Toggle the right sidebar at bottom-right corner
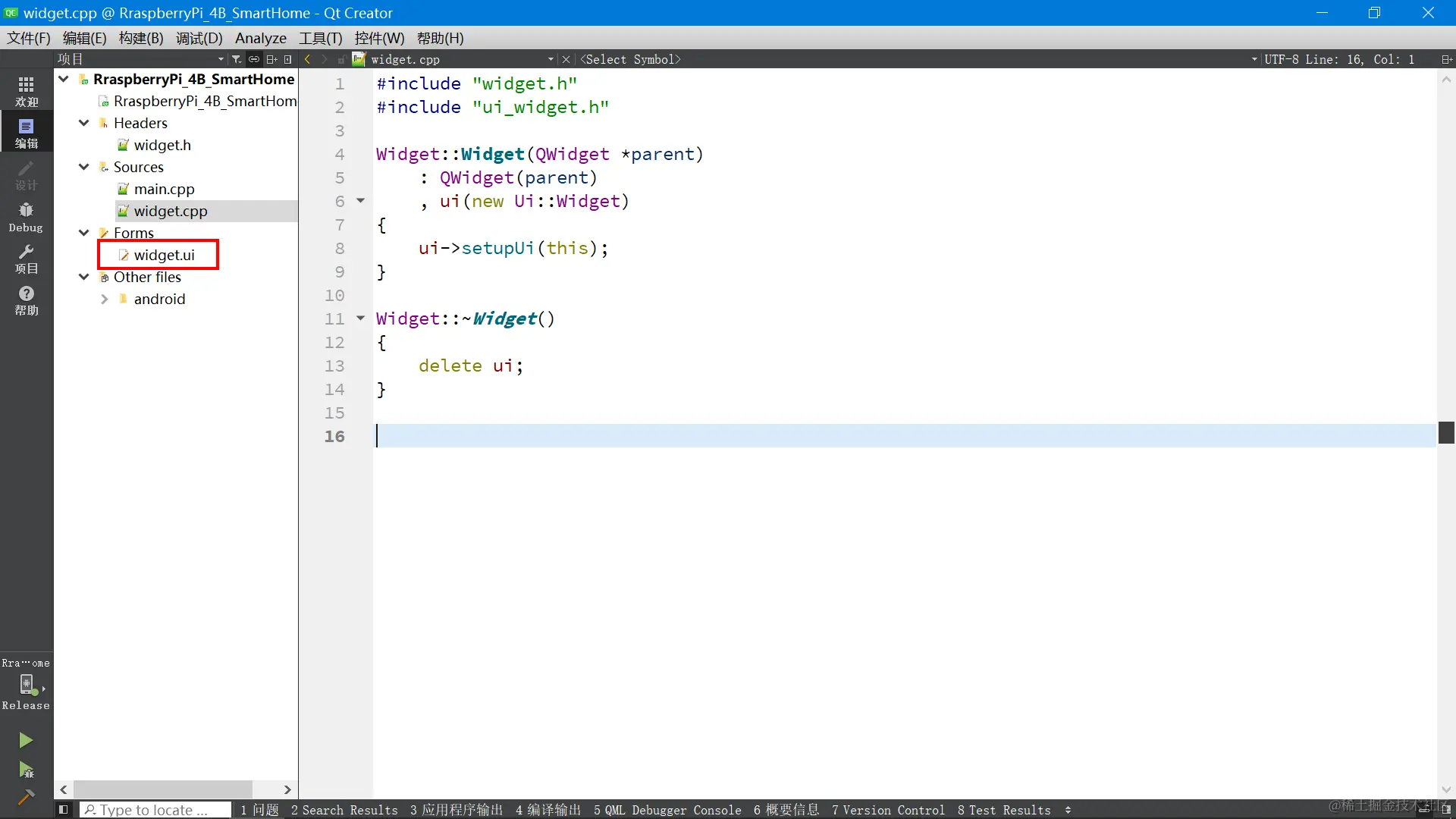The image size is (1456, 819). click(x=1446, y=810)
